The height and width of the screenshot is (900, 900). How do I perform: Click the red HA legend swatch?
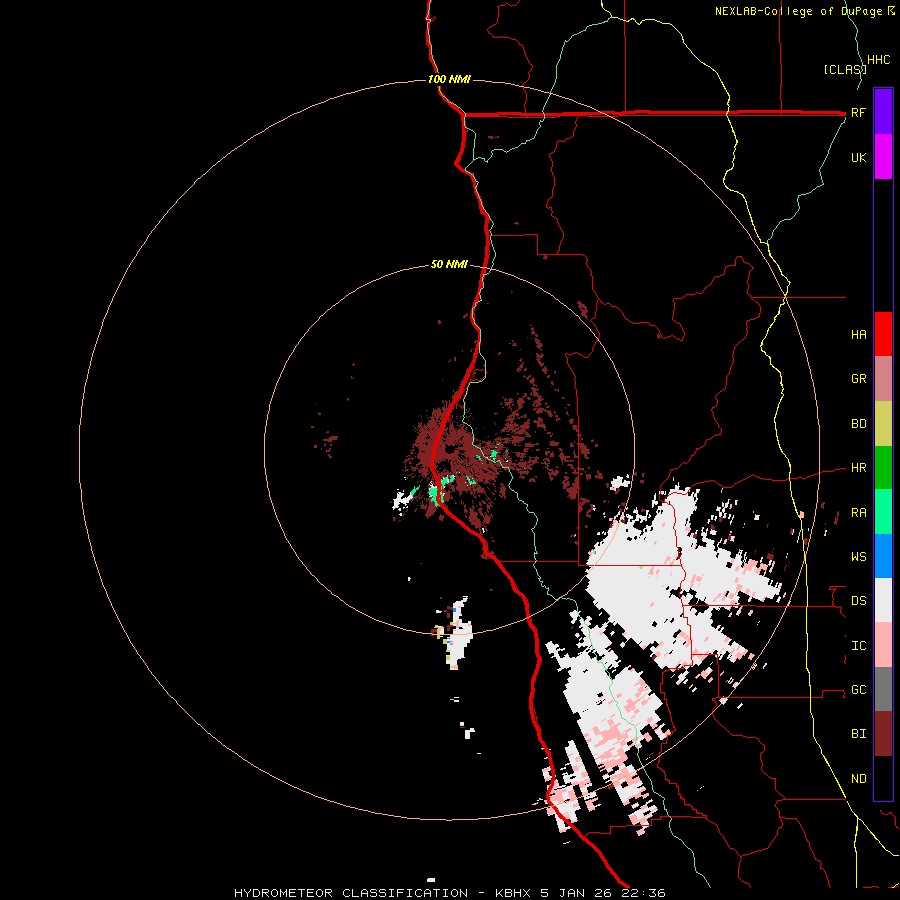point(883,334)
